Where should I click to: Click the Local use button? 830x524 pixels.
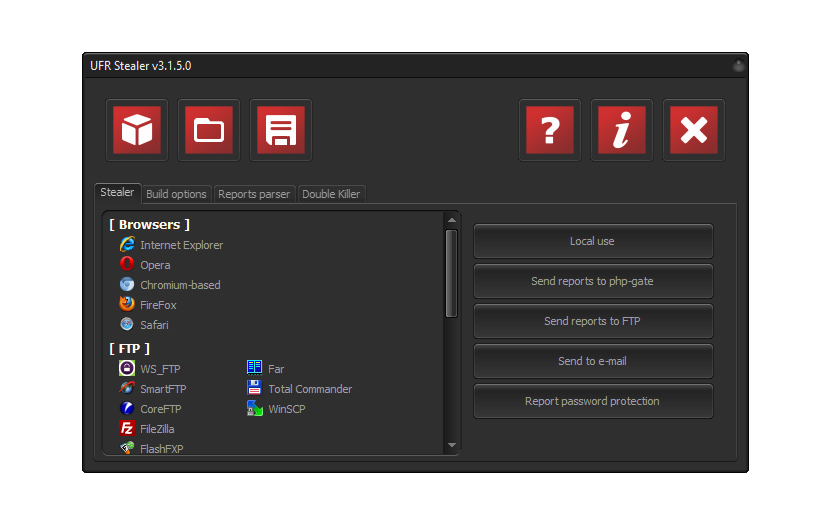[593, 241]
